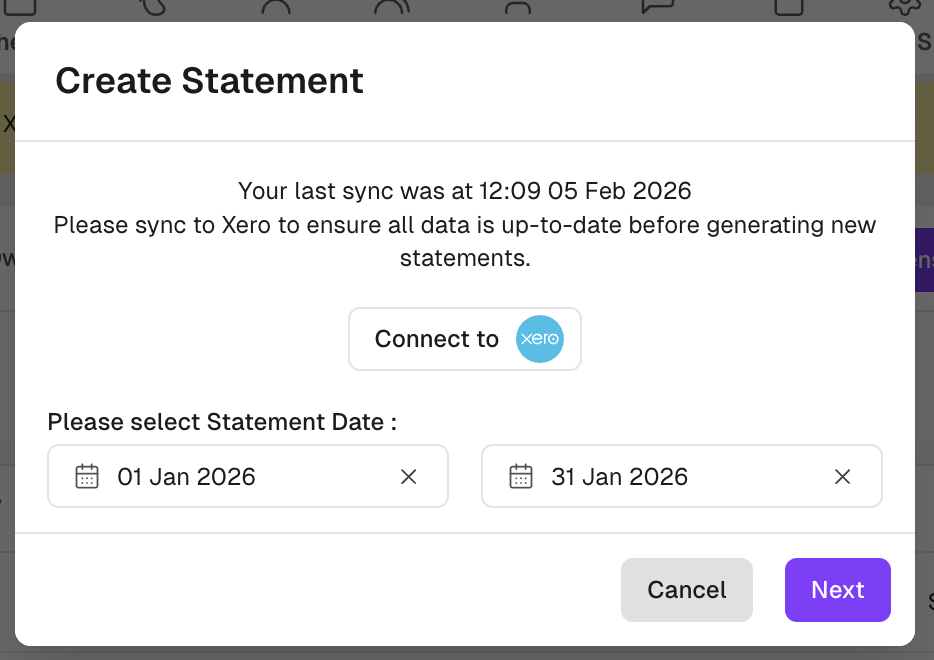
Task: Clear the 31 Jan 2026 end date
Action: pyautogui.click(x=842, y=477)
